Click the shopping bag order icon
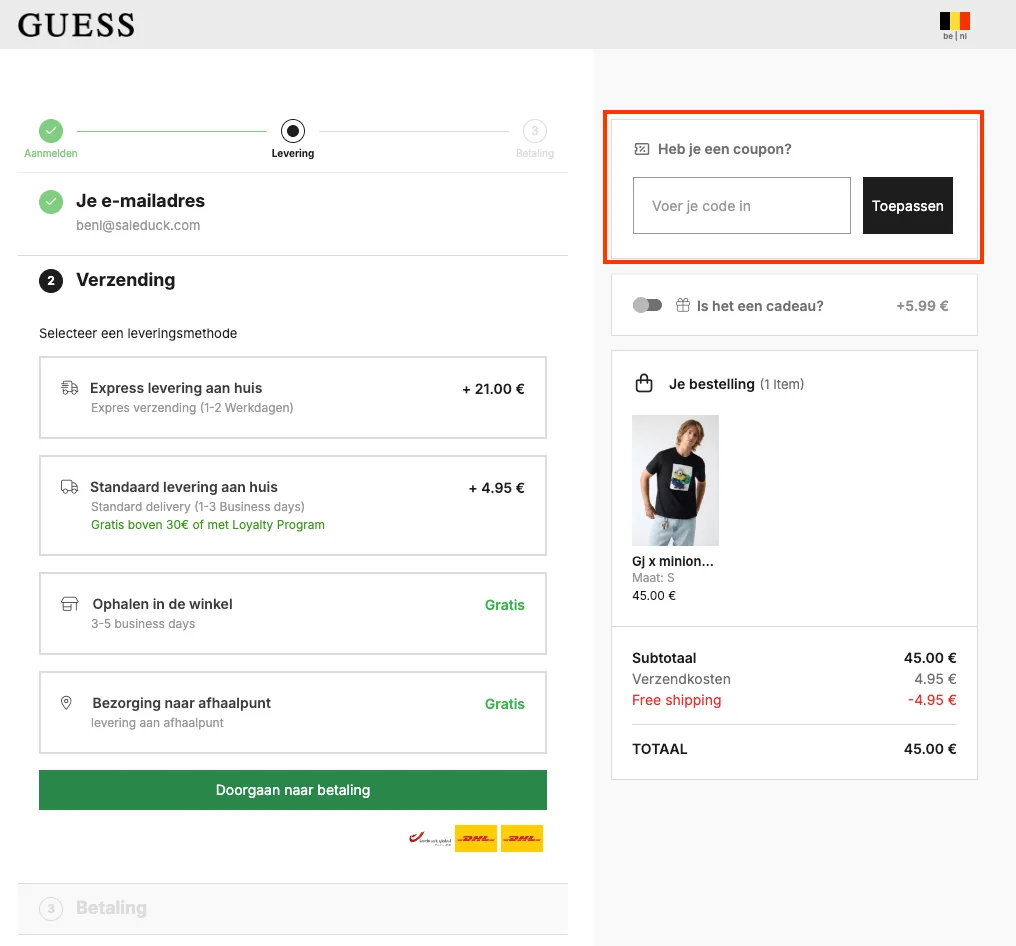This screenshot has width=1016, height=946. point(644,384)
